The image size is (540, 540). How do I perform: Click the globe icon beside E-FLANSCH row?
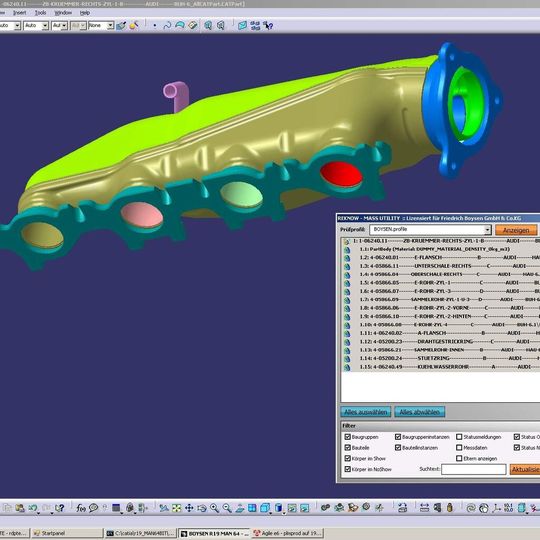[347, 258]
